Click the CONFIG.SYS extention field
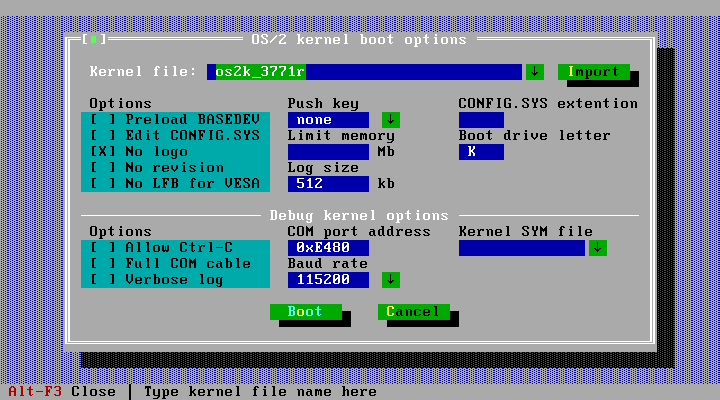Screen dimensions: 720x400 point(481,120)
